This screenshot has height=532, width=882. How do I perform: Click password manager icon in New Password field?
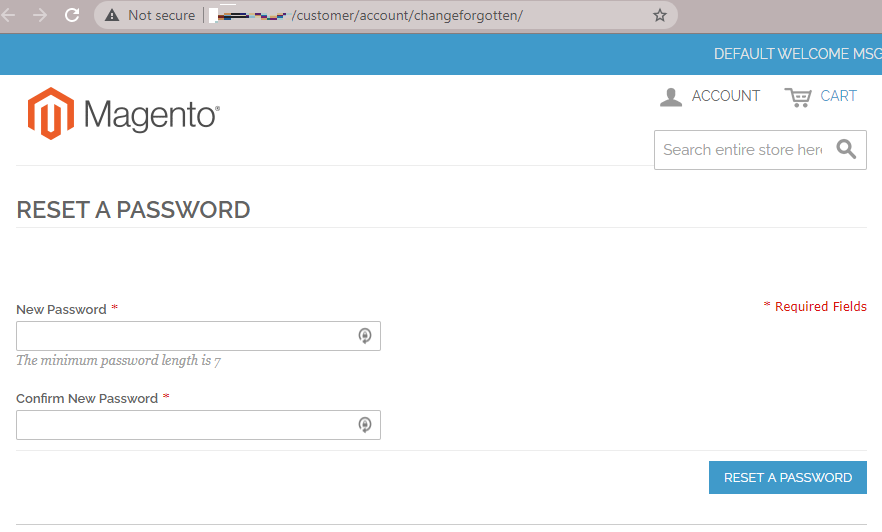[x=364, y=336]
